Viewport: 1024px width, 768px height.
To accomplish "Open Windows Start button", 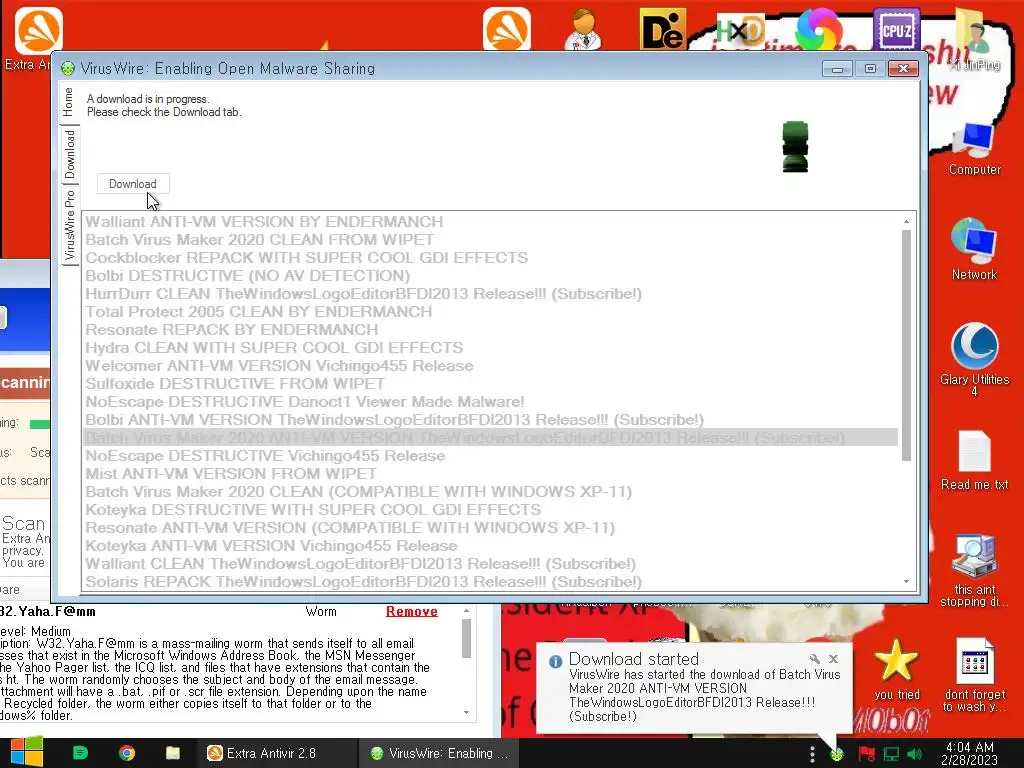I will (x=27, y=752).
